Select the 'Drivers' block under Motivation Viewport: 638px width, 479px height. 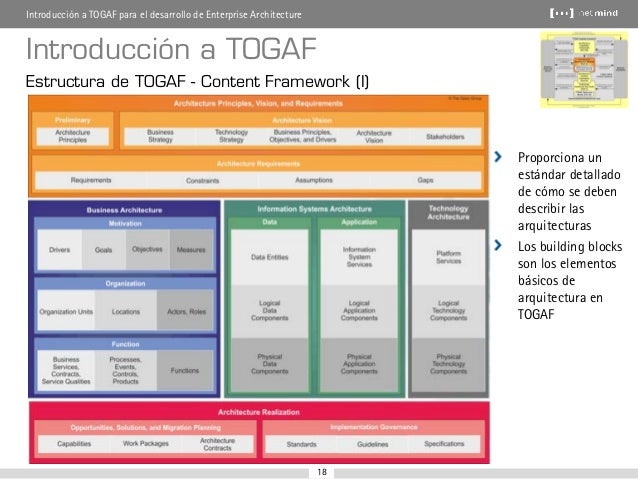[x=60, y=249]
